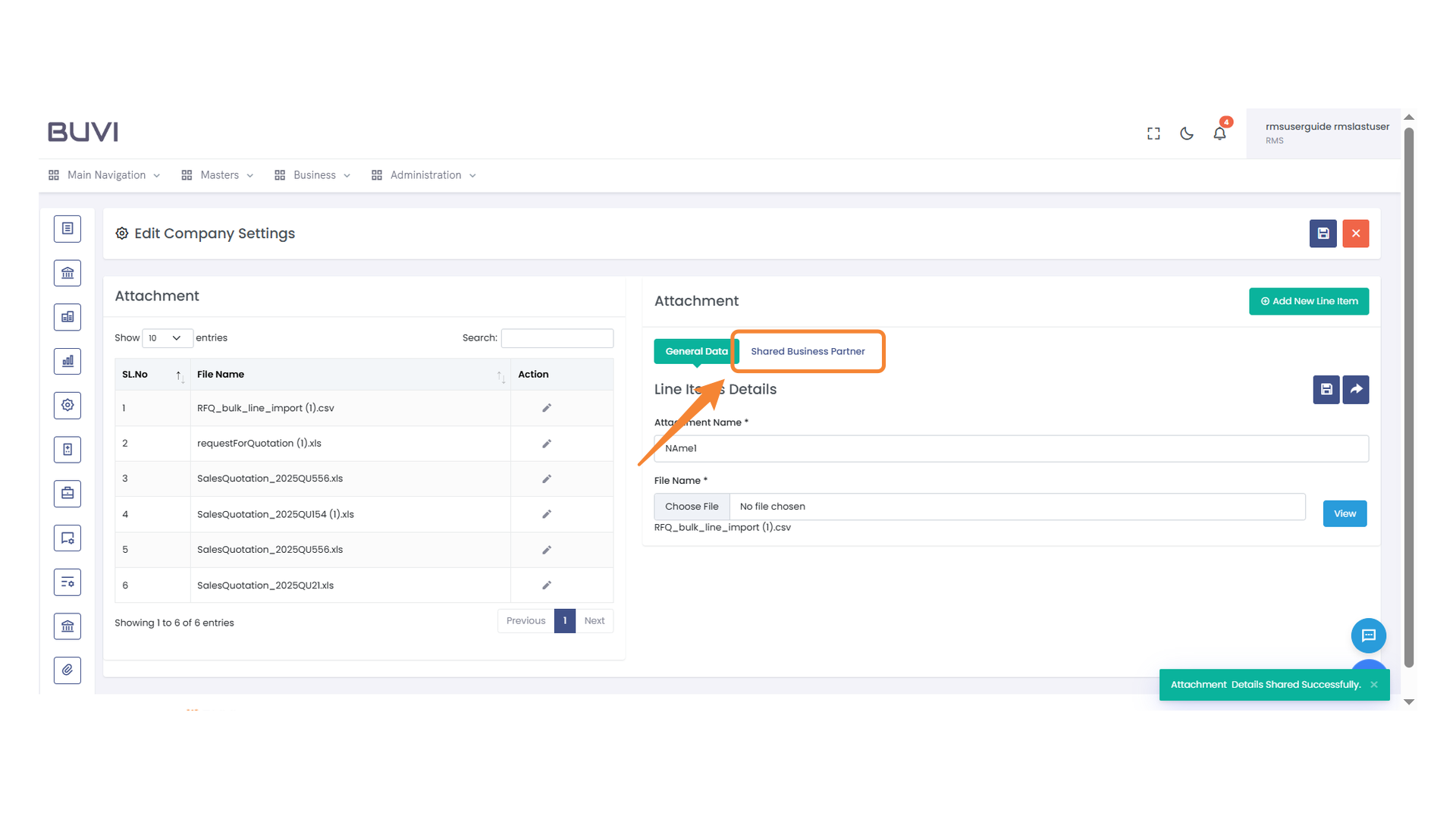1456x819 pixels.
Task: Enter fullscreen using the expand icon
Action: 1153,133
